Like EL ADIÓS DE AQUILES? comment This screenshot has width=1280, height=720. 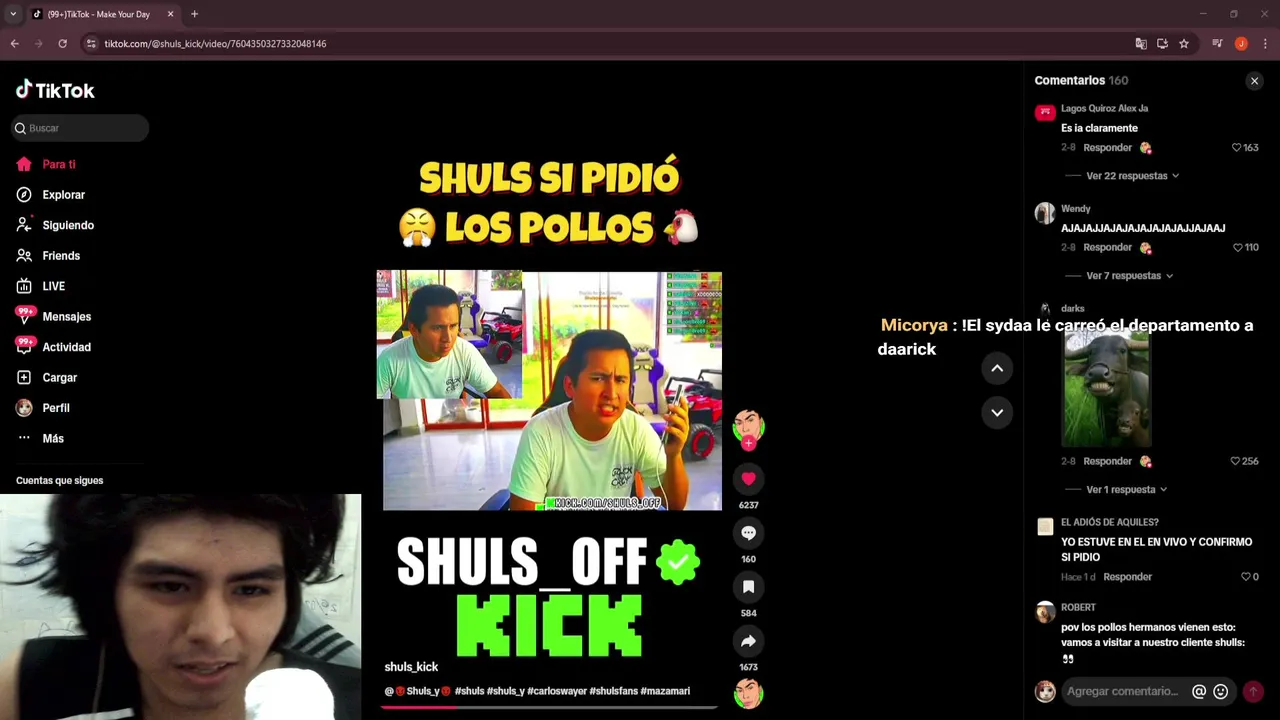[1245, 577]
